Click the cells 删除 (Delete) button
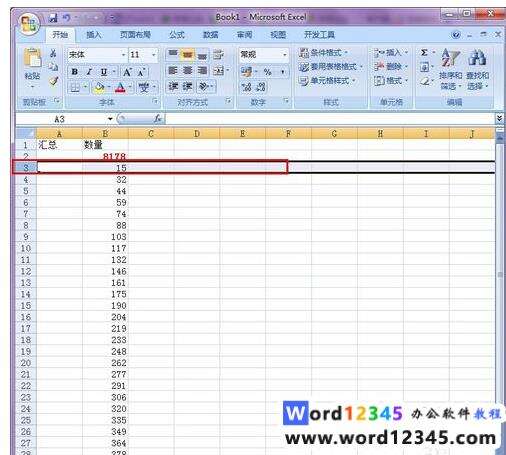 (x=391, y=67)
